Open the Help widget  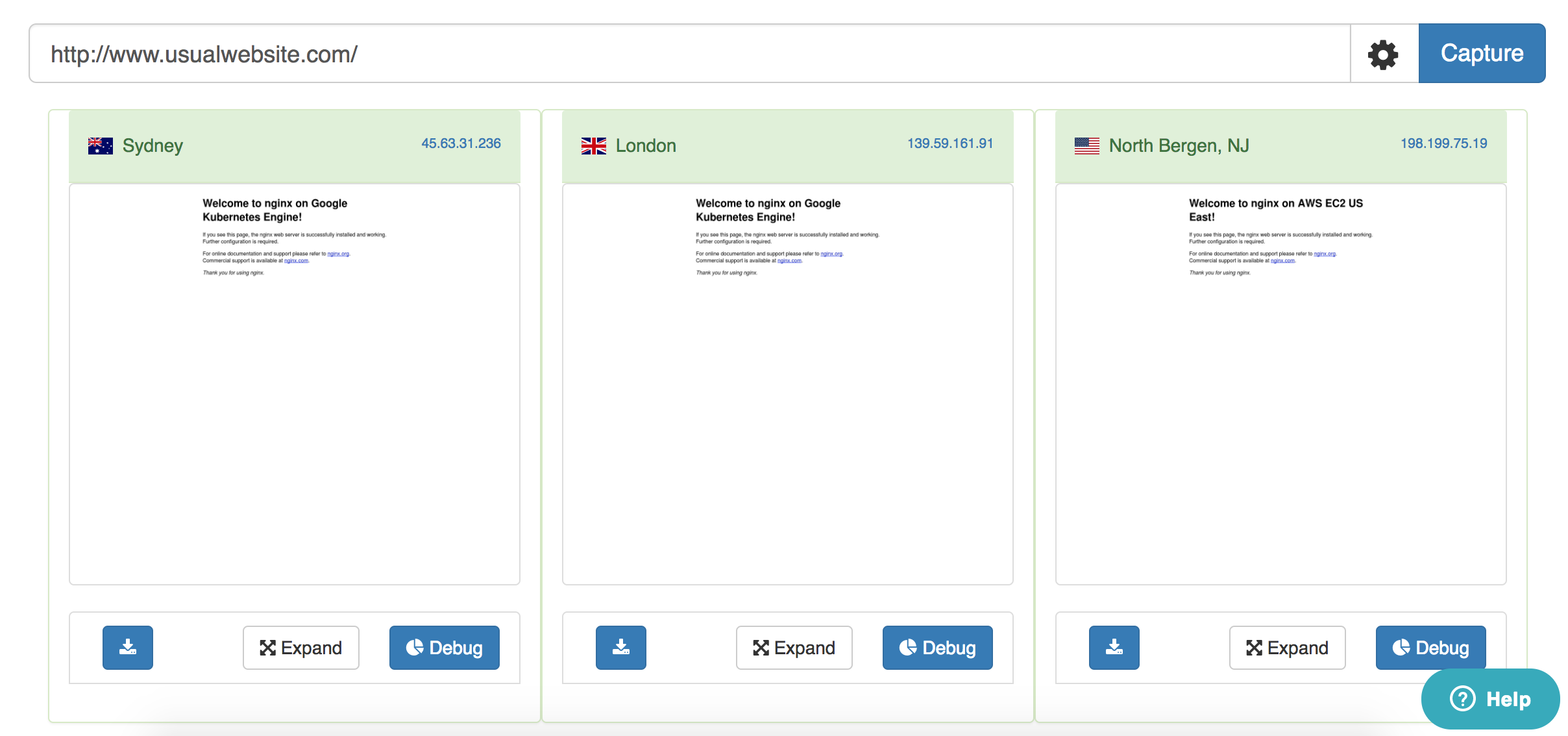point(1491,699)
